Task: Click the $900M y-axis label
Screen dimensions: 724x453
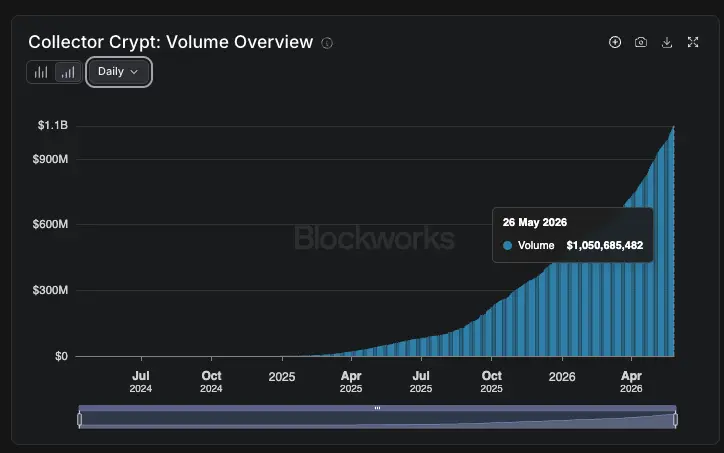Action: (50, 159)
